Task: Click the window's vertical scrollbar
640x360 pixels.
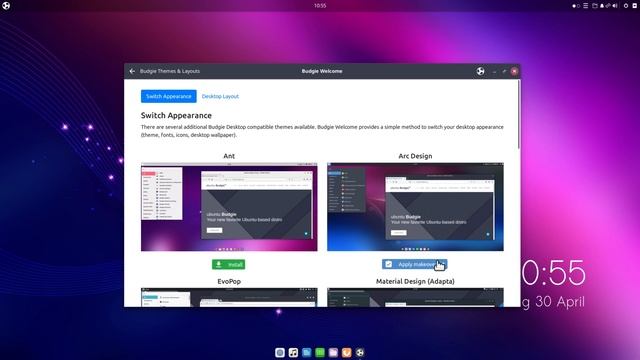Action: point(519,115)
